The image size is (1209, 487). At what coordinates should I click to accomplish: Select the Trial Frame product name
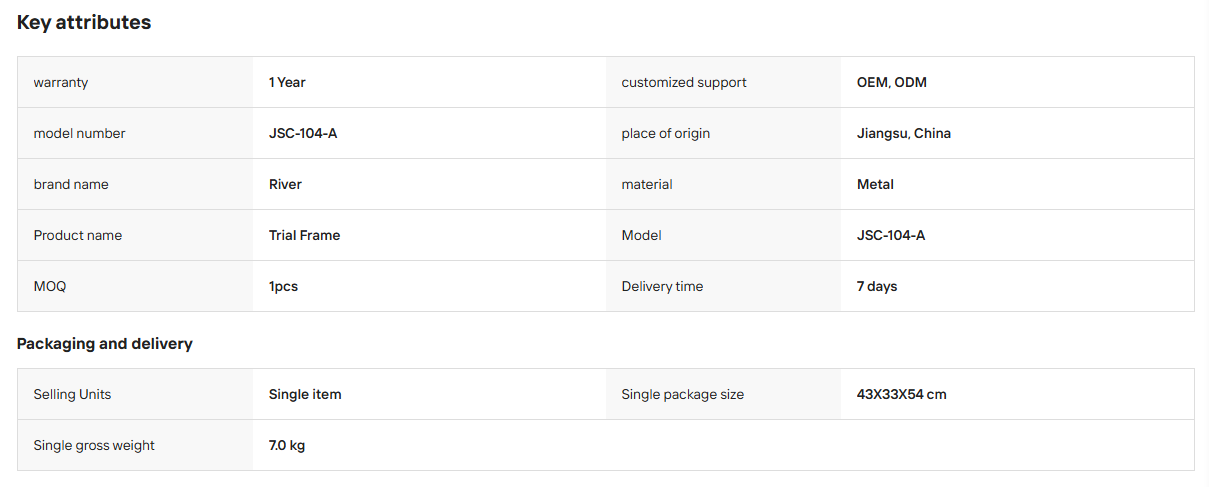(x=304, y=235)
